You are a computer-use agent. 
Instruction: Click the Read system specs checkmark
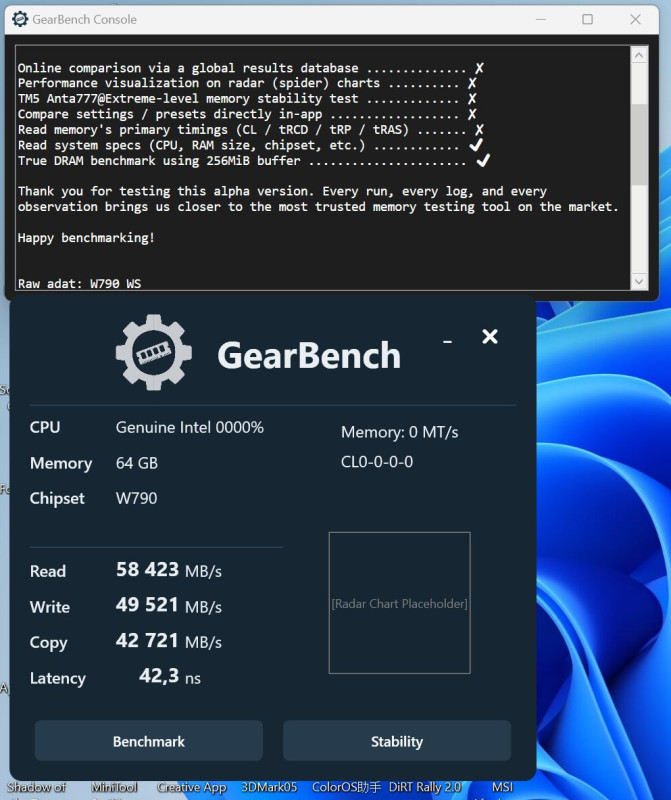(x=476, y=145)
